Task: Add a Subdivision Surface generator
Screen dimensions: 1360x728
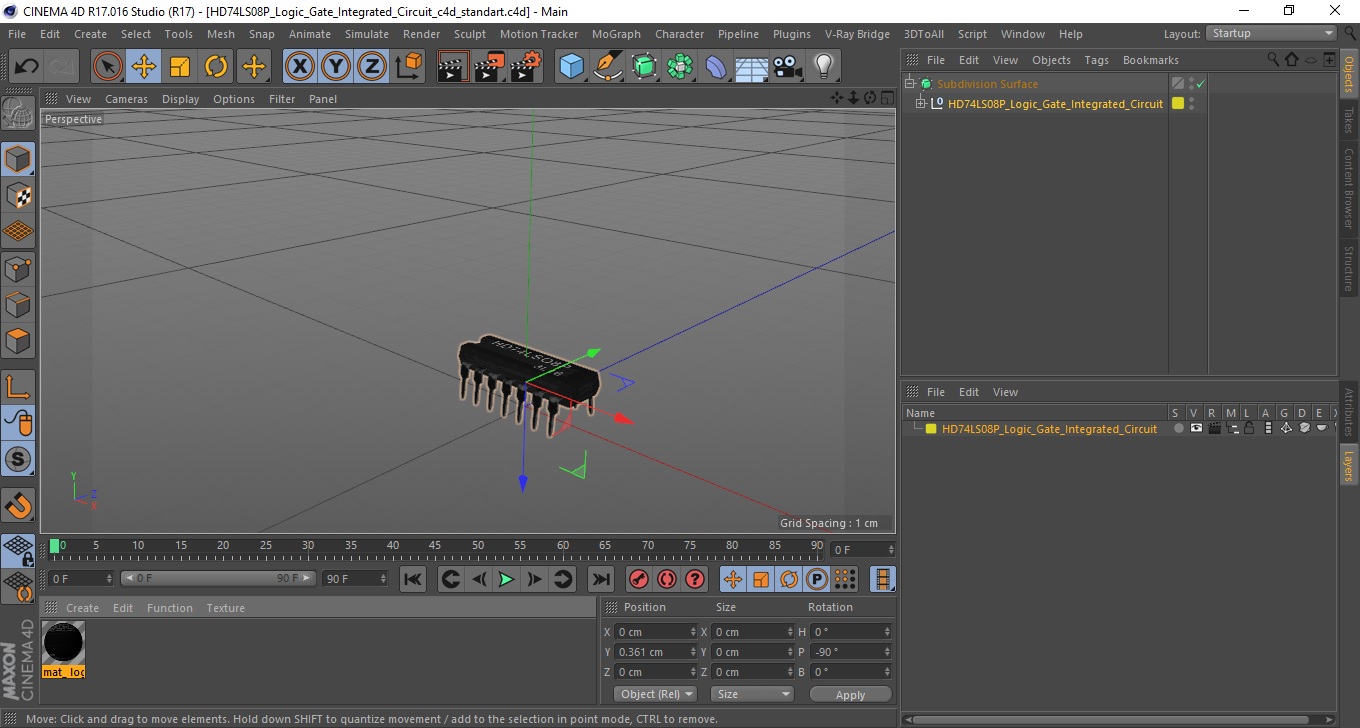Action: (644, 67)
